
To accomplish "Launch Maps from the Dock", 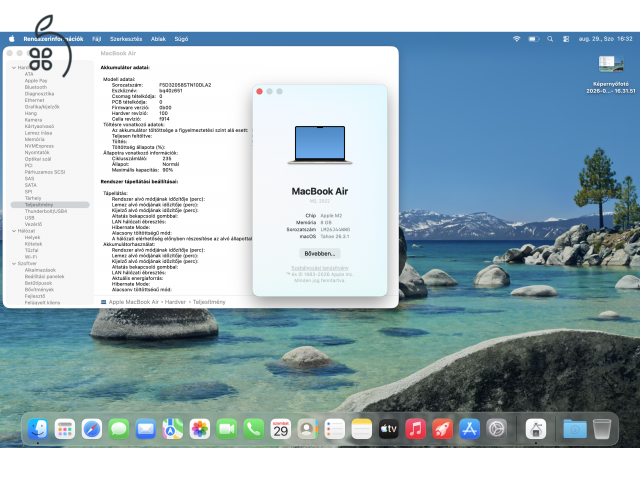I will pos(173,429).
